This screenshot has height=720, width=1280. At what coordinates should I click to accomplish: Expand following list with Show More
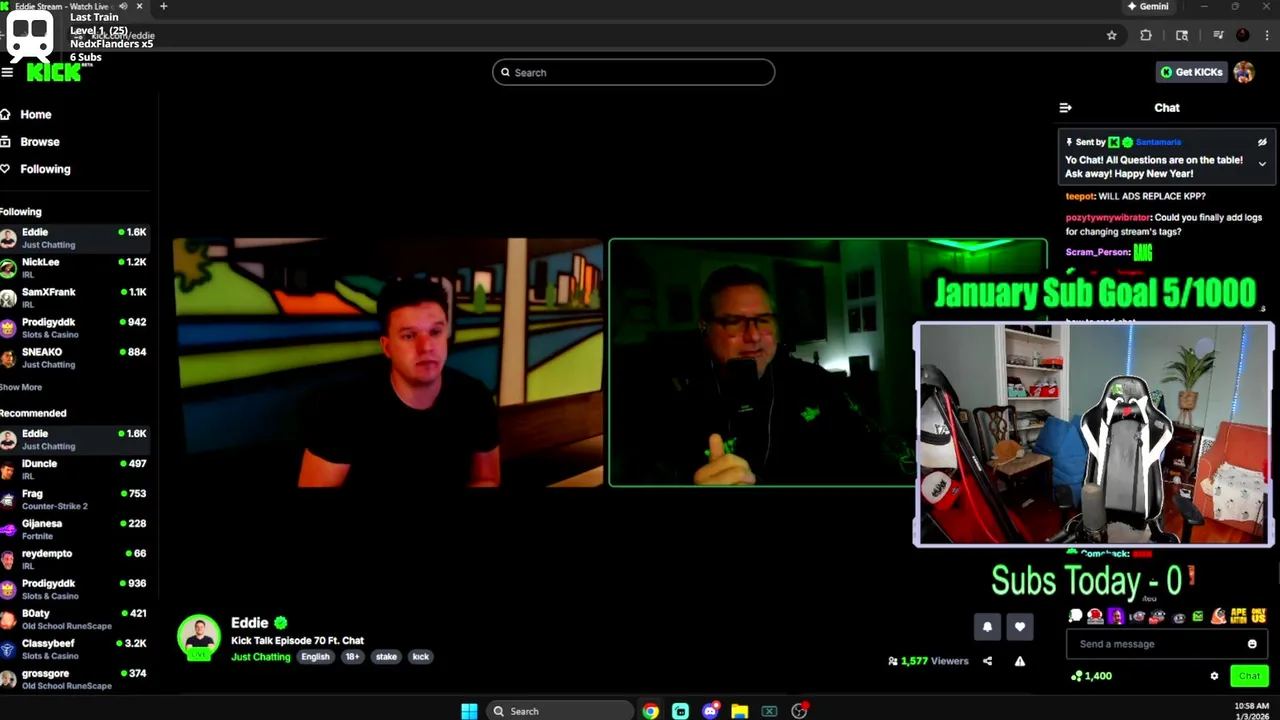click(21, 387)
